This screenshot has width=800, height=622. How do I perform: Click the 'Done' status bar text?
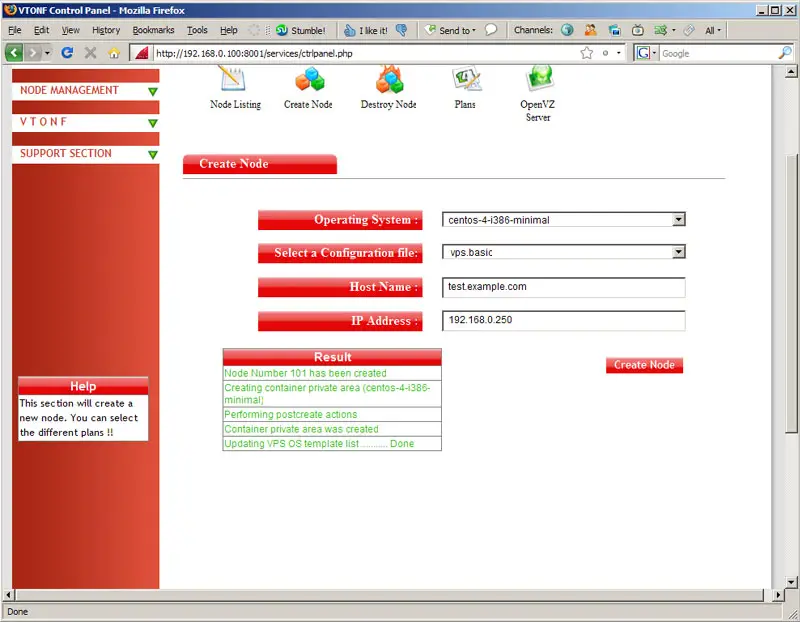coord(18,612)
